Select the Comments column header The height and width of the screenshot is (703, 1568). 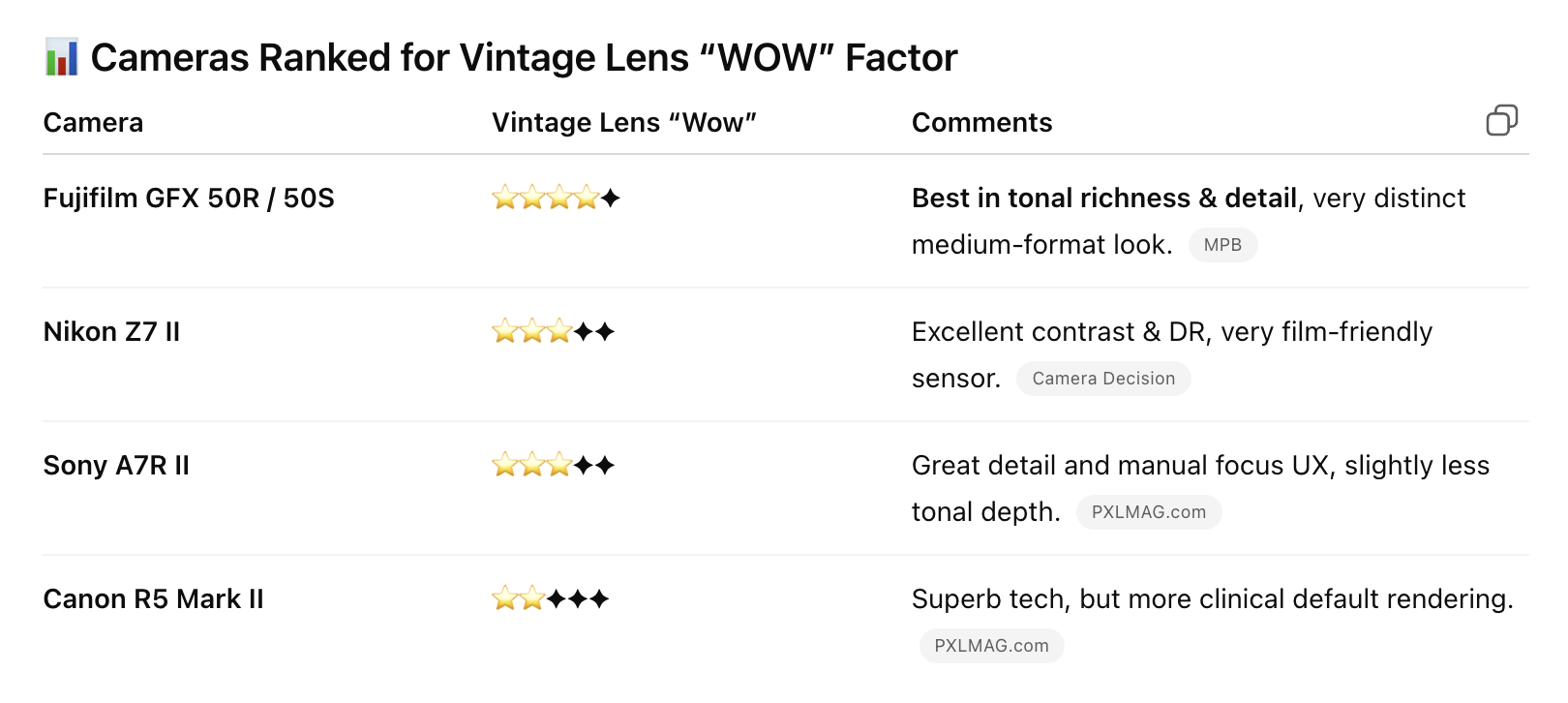coord(981,123)
